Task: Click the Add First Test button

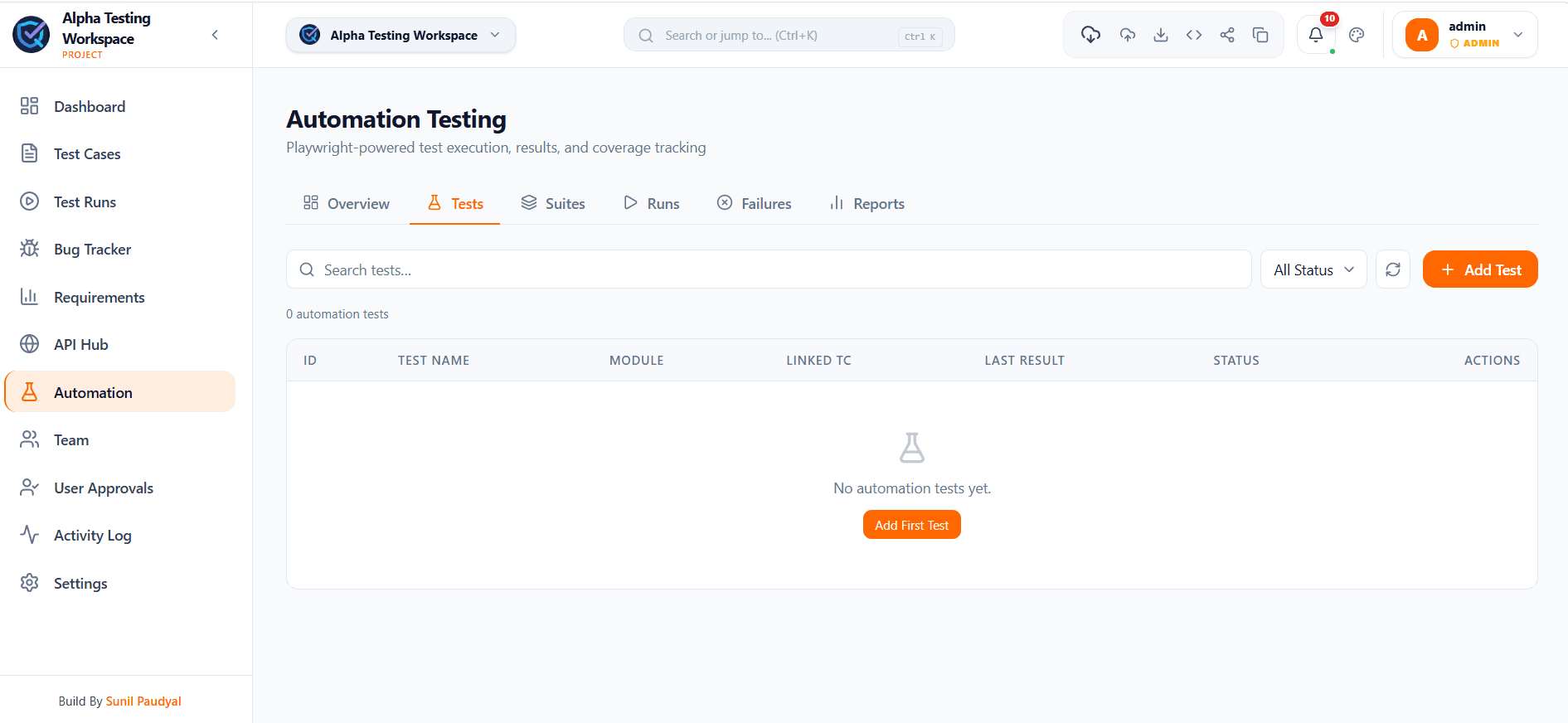Action: [911, 525]
